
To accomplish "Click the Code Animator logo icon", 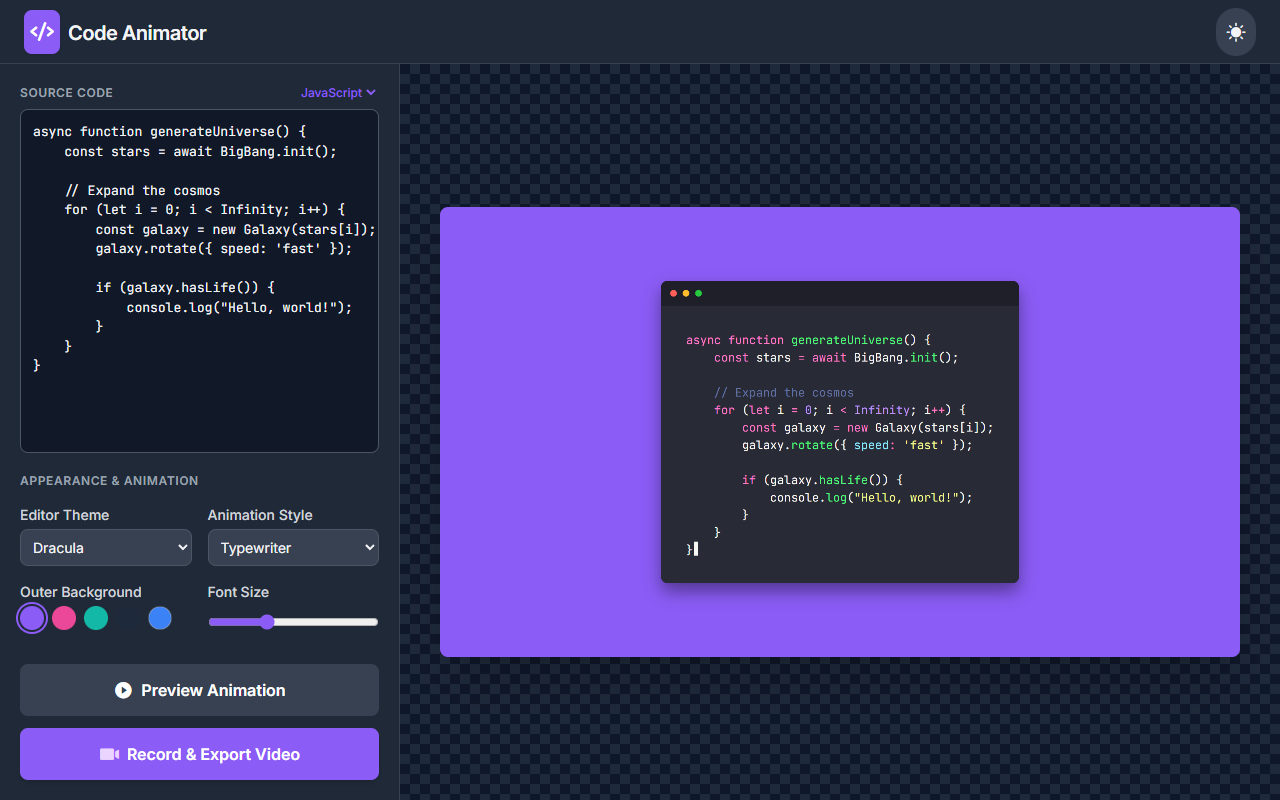I will tap(41, 31).
